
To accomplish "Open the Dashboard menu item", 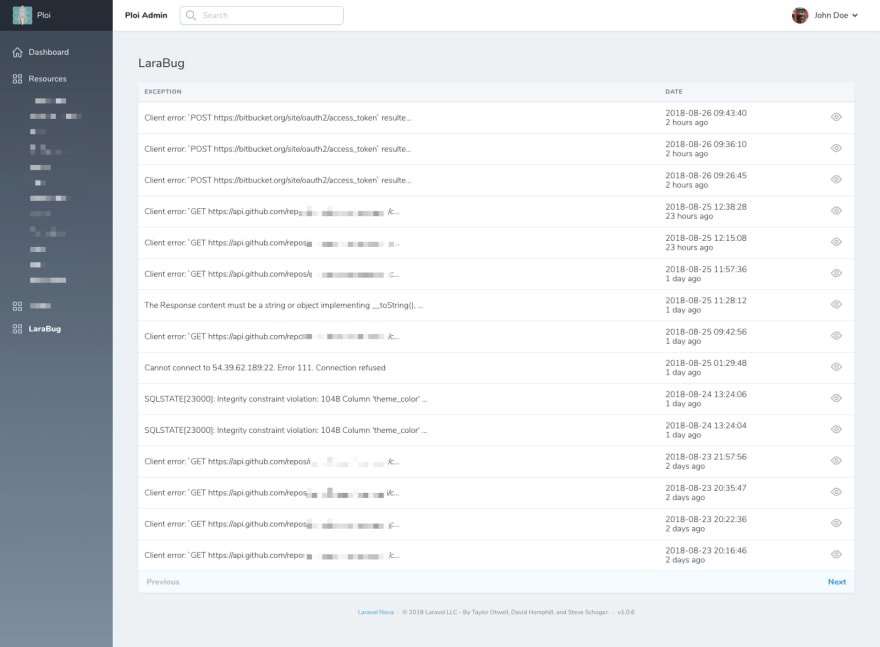I will tap(48, 52).
